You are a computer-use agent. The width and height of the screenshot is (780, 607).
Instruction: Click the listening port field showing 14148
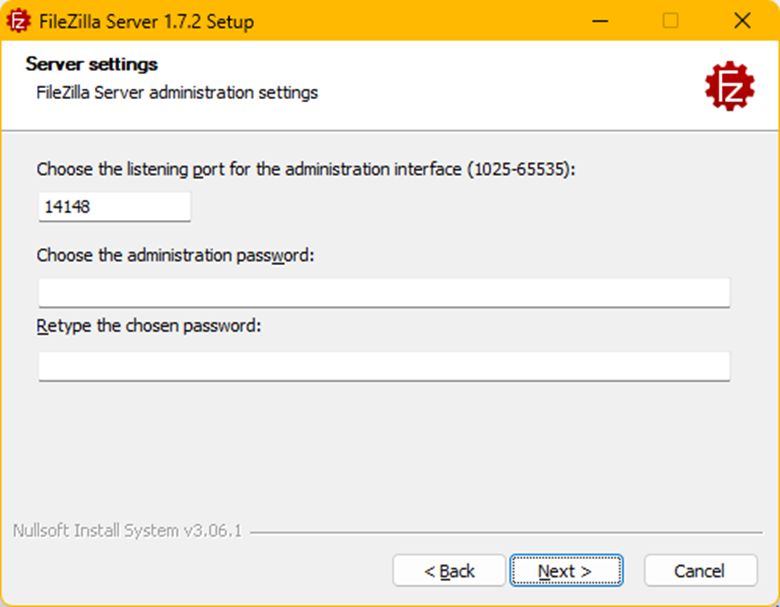click(x=114, y=206)
